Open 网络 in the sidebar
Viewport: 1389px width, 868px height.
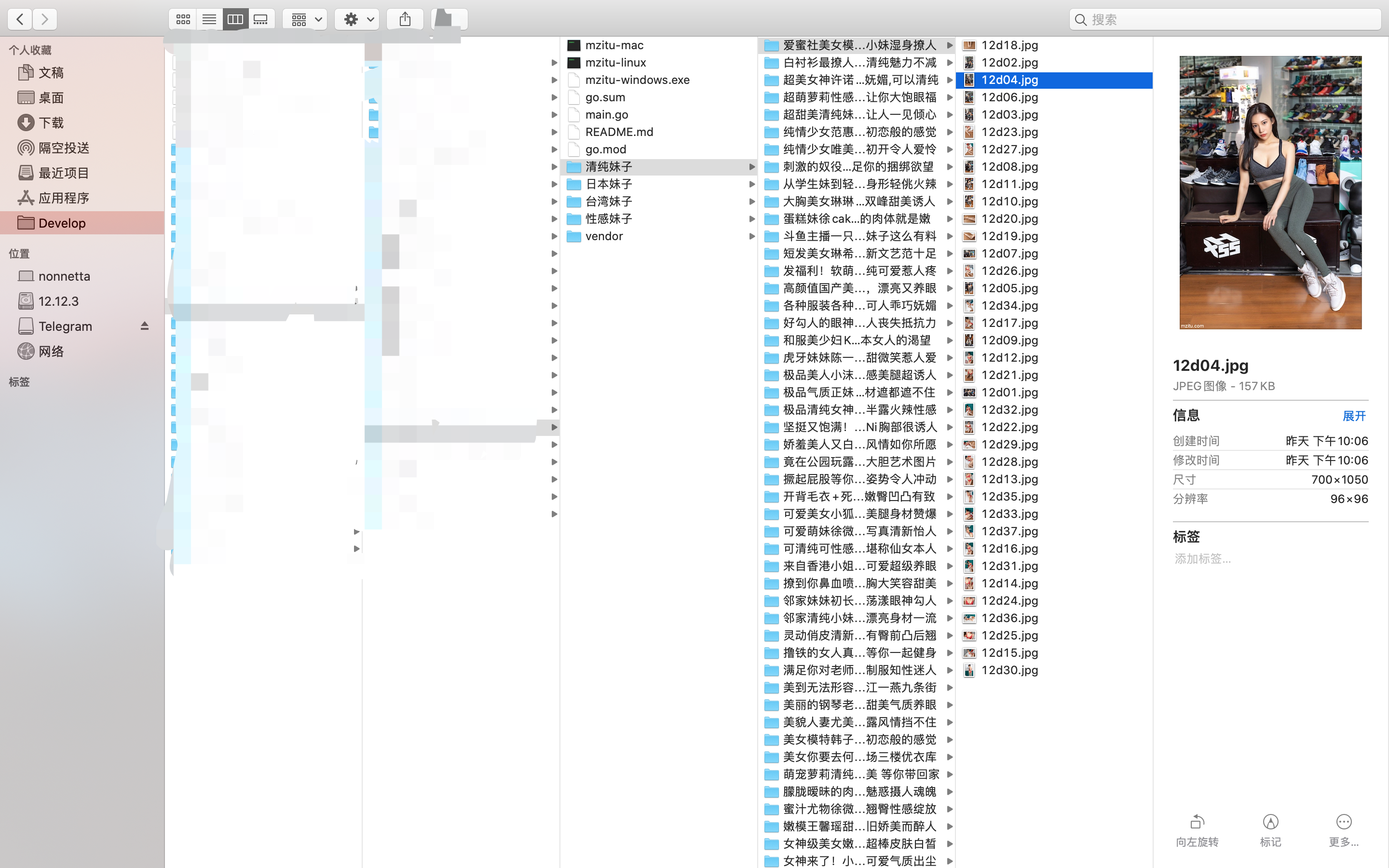click(82, 352)
